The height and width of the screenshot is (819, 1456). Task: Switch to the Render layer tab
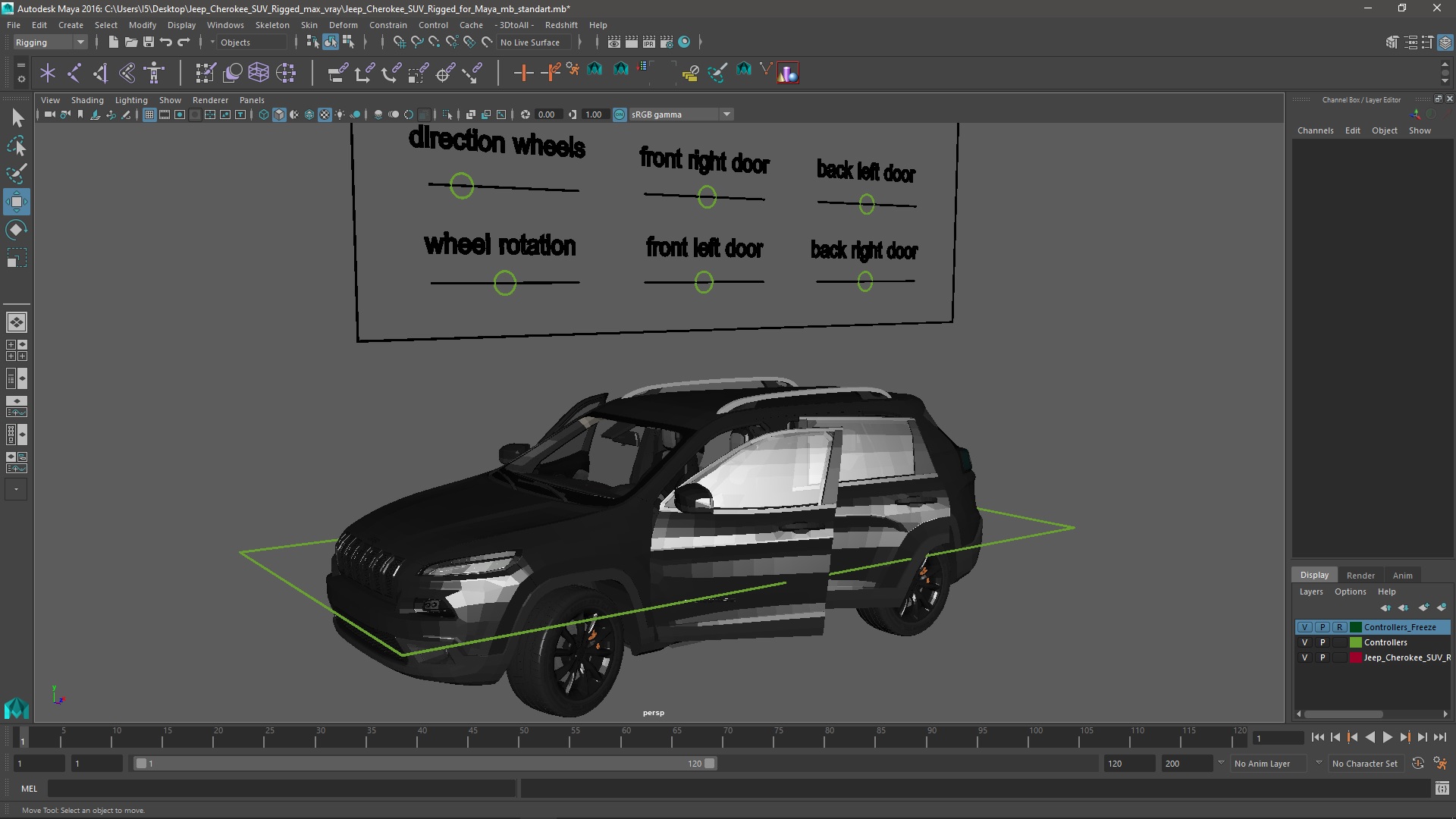tap(1360, 575)
